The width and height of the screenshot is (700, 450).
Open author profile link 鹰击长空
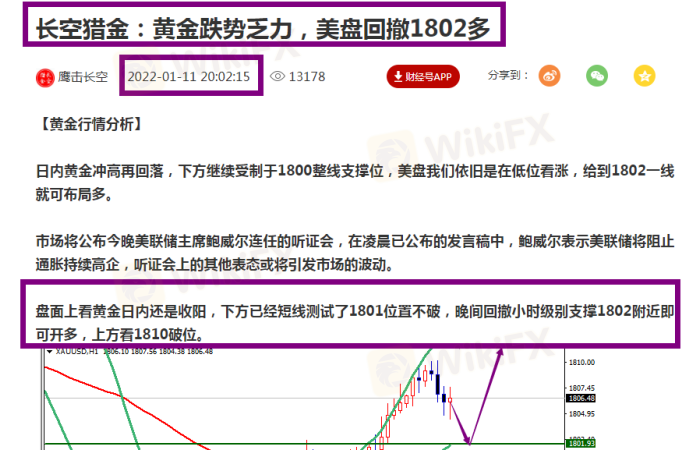pyautogui.click(x=85, y=77)
